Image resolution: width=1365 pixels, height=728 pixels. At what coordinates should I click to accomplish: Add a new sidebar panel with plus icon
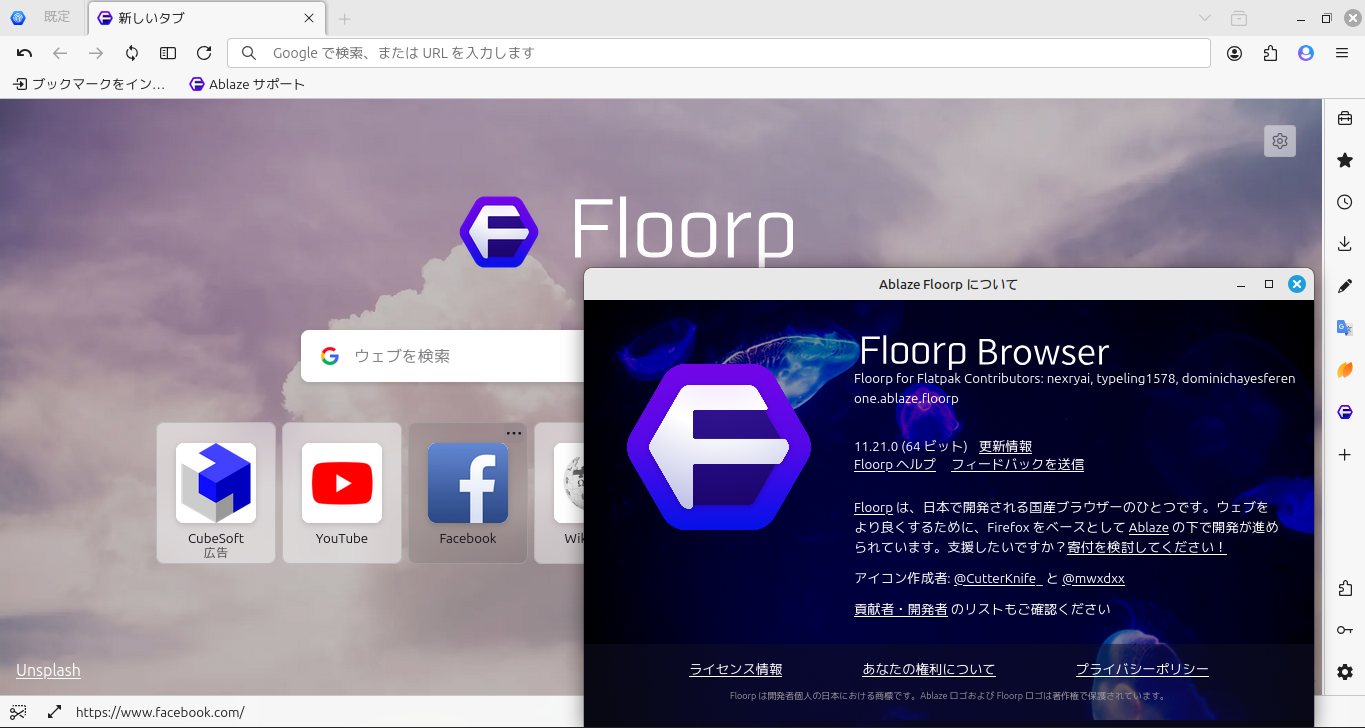click(x=1345, y=454)
